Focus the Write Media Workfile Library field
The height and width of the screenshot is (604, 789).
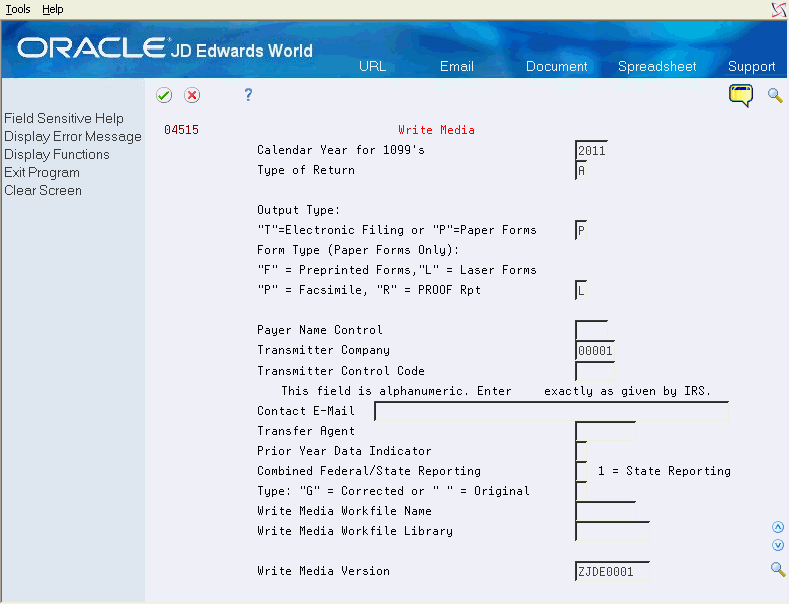coord(612,531)
